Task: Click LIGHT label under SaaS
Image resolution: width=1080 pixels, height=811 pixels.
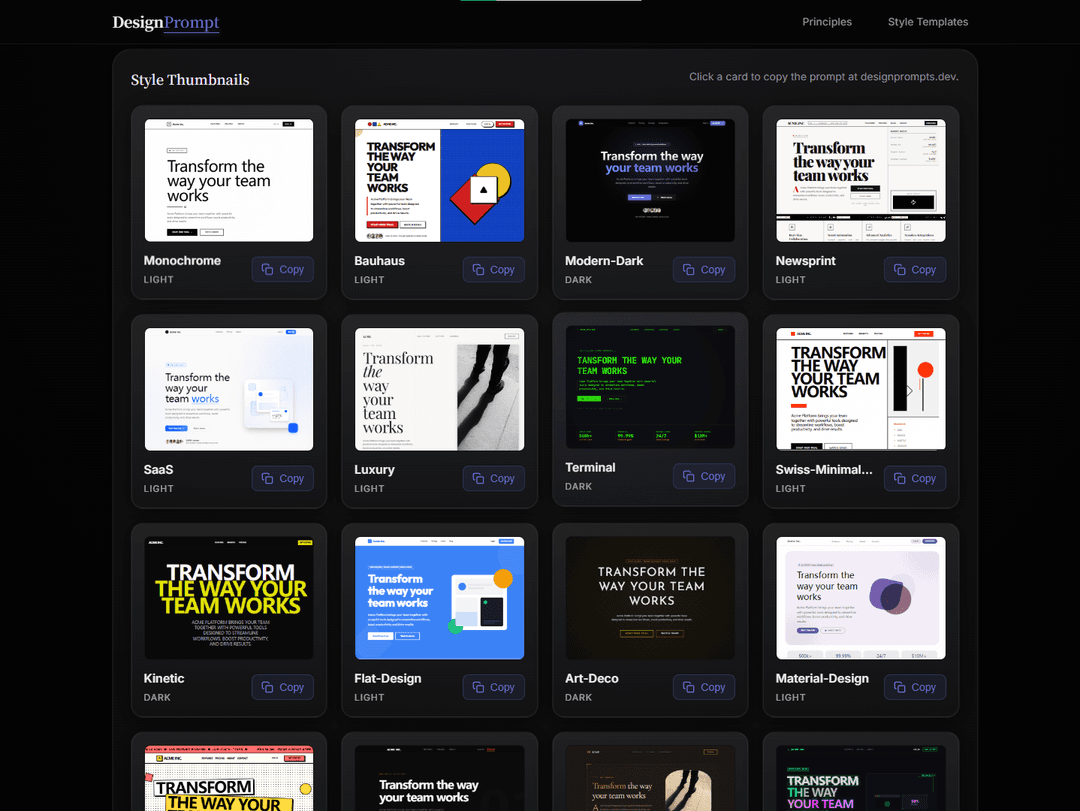Action: tap(158, 489)
